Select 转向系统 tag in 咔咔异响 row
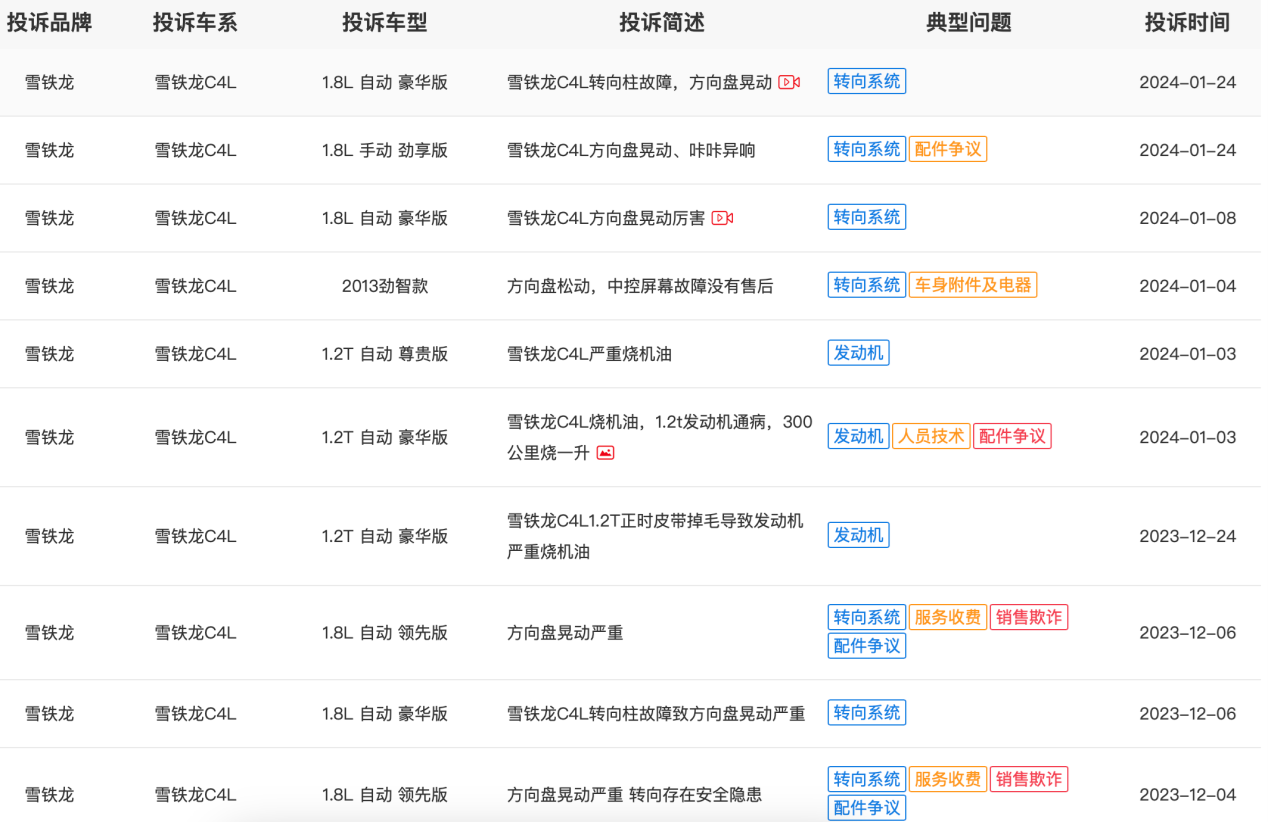This screenshot has height=822, width=1268. click(867, 149)
